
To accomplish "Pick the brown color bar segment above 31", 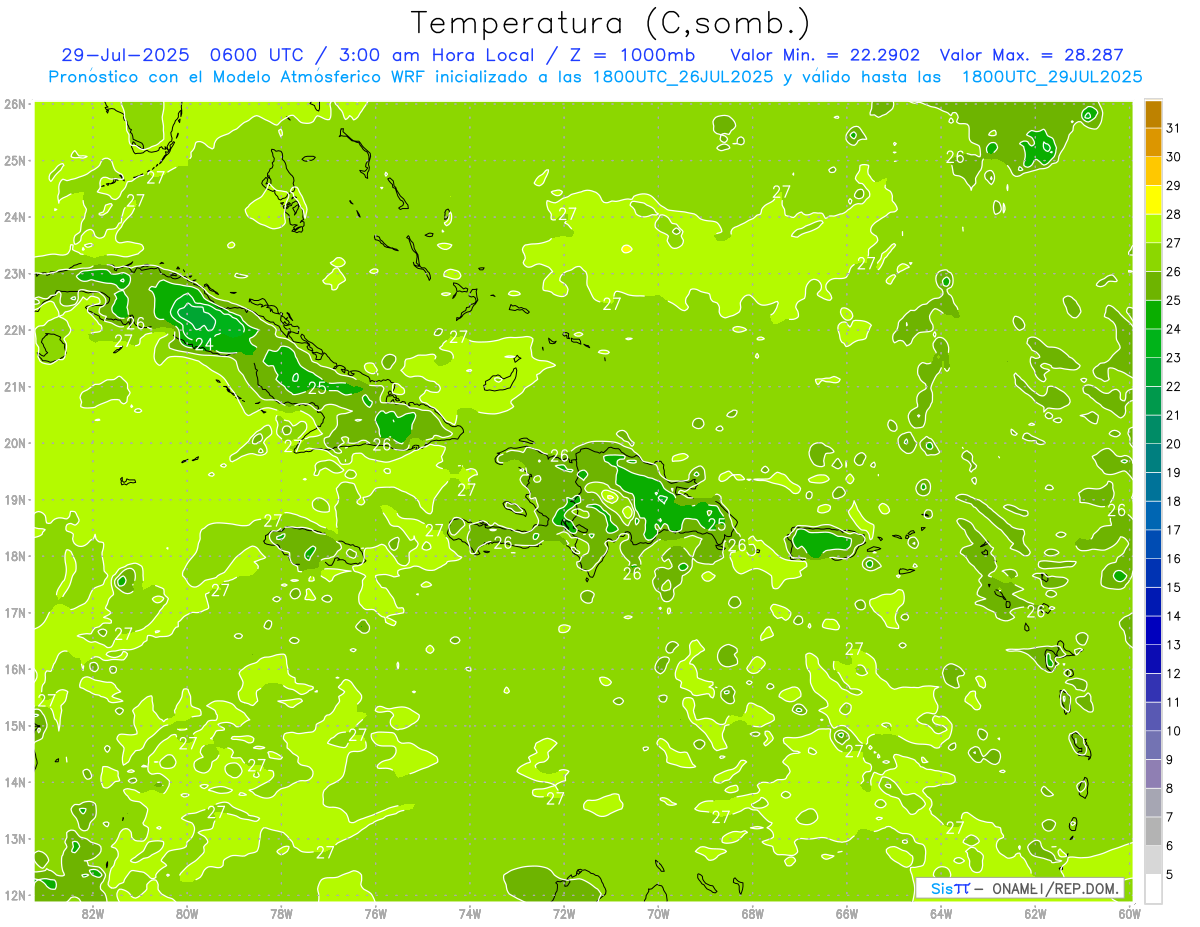I will pos(1153,115).
